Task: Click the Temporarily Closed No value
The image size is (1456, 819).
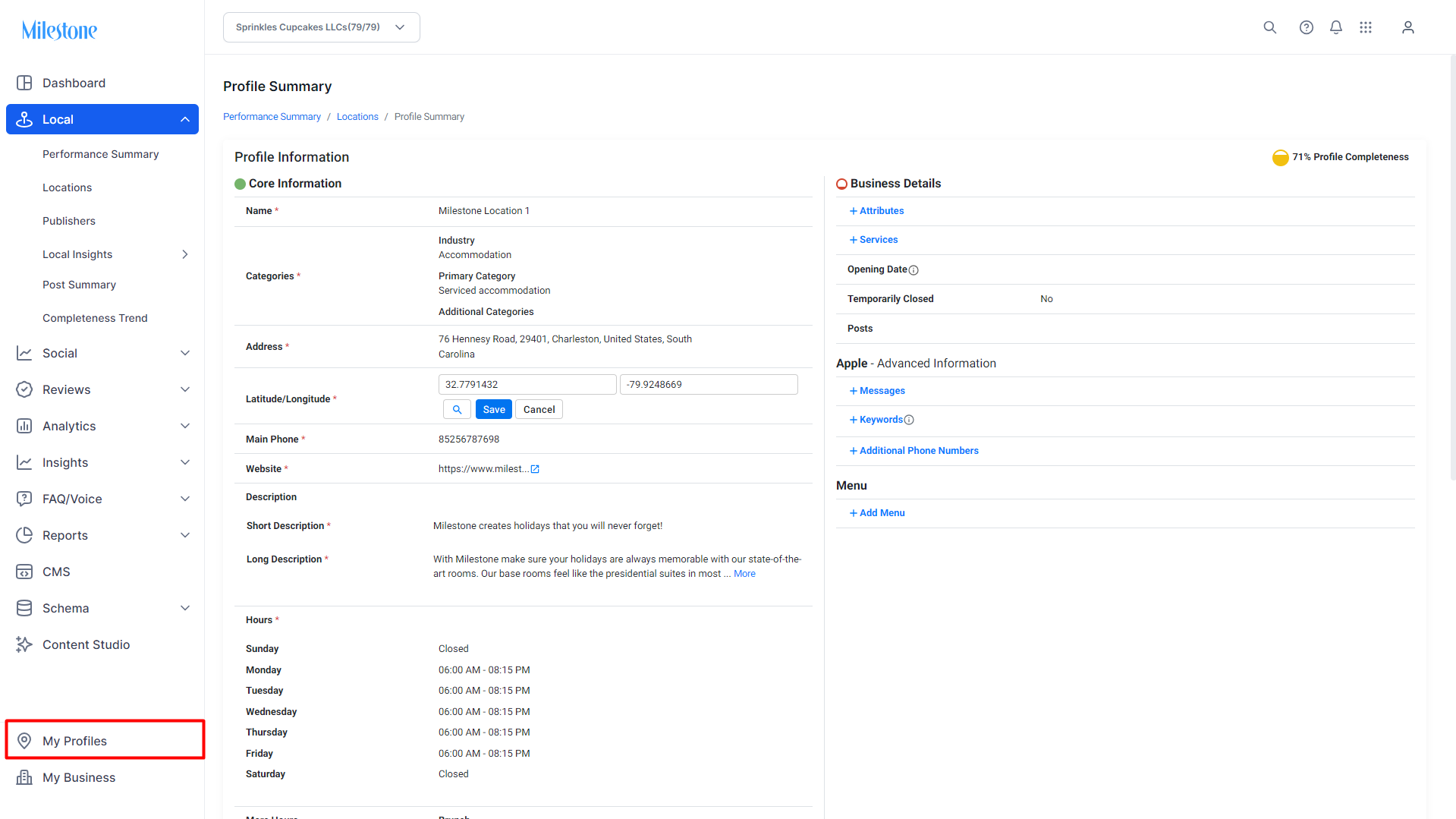Action: coord(1046,299)
